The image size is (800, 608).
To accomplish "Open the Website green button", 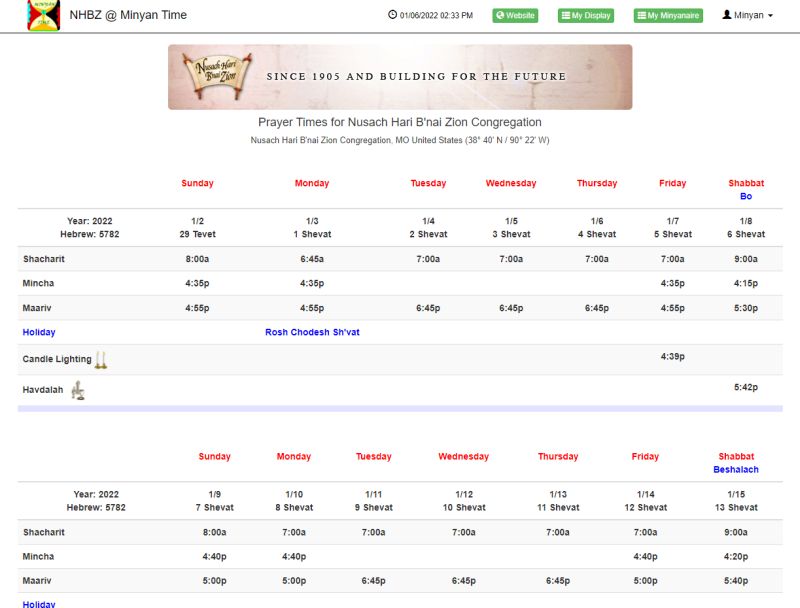I will point(515,15).
